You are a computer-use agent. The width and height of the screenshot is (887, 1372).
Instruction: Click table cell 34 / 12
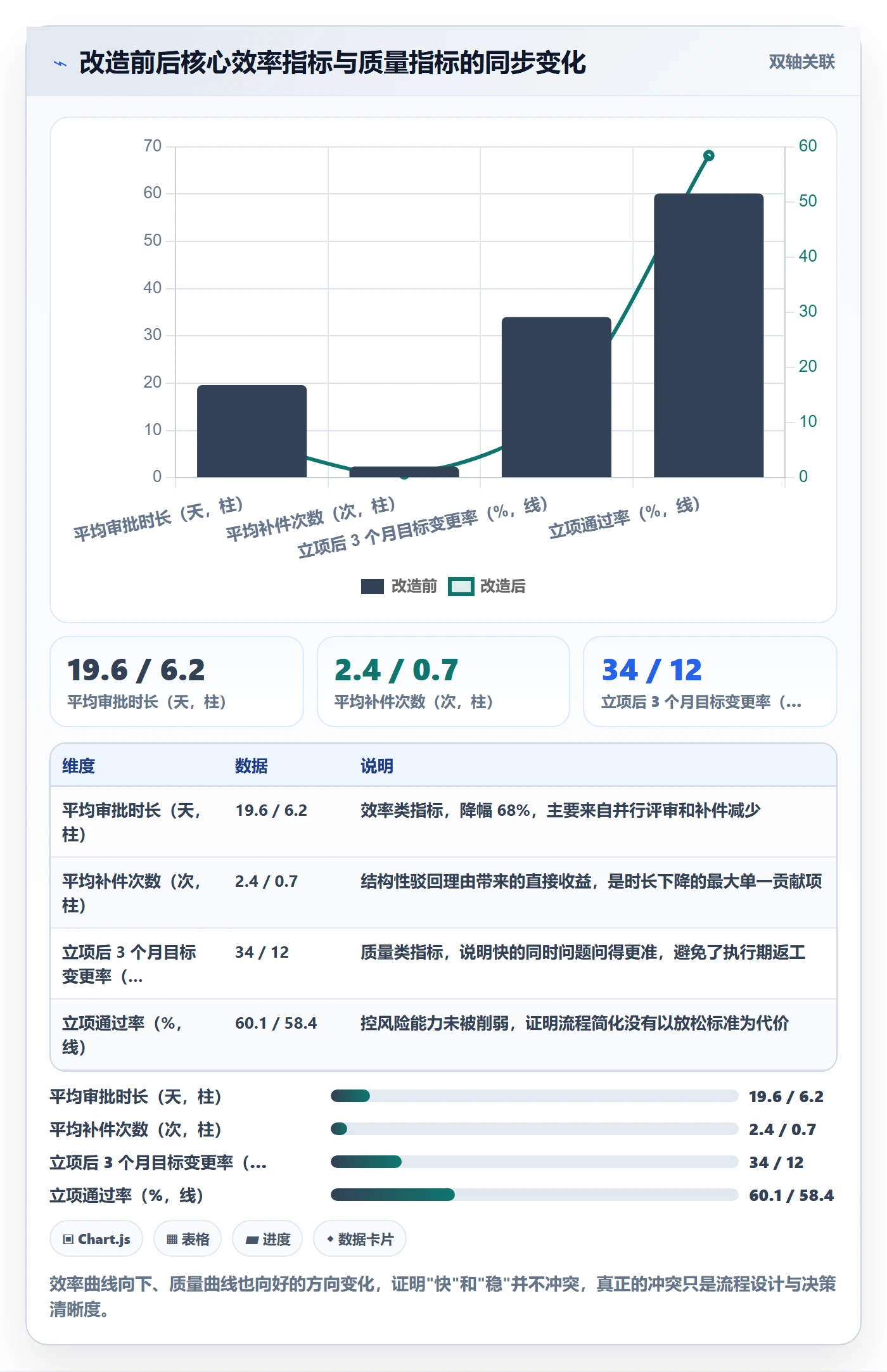point(262,952)
